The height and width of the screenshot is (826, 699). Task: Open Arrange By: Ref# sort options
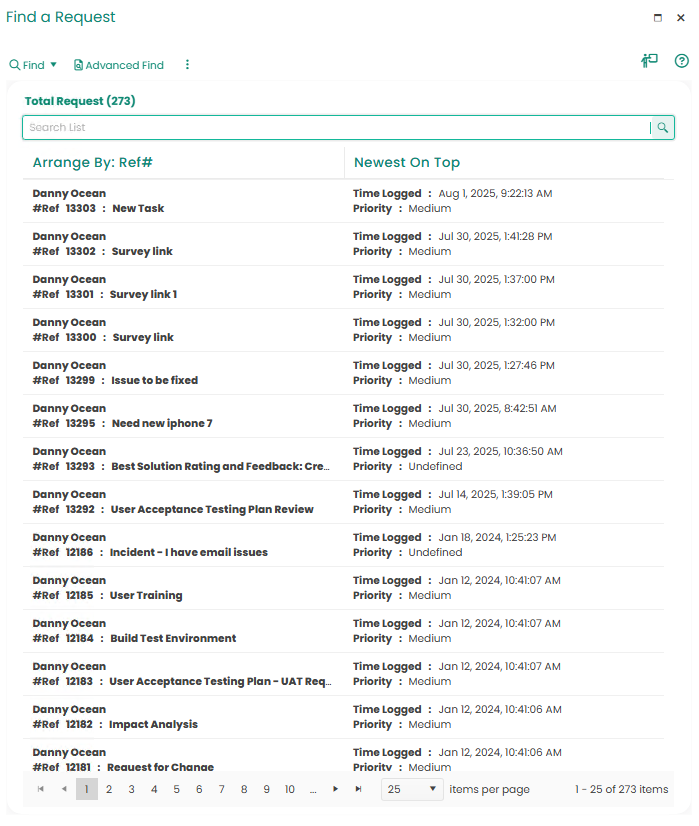coord(92,163)
